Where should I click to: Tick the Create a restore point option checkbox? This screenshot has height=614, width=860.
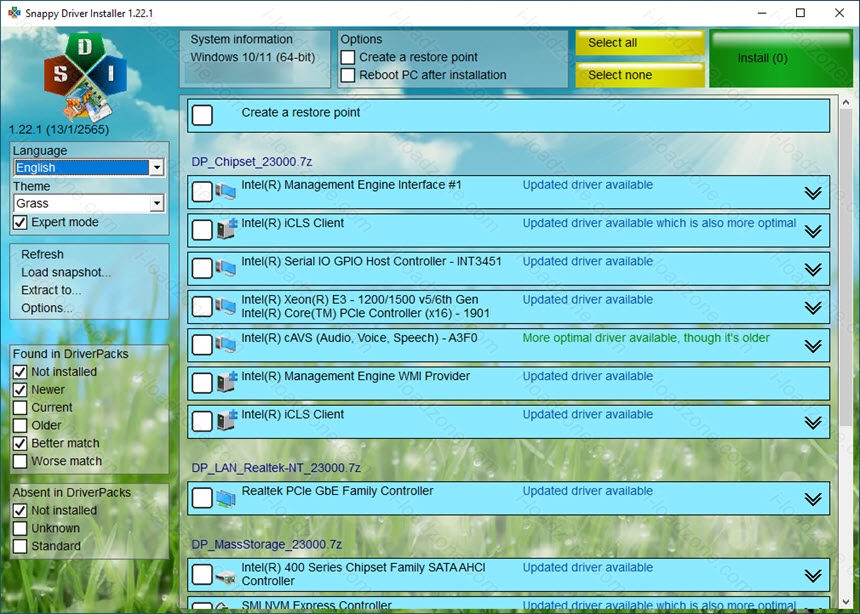[x=348, y=57]
